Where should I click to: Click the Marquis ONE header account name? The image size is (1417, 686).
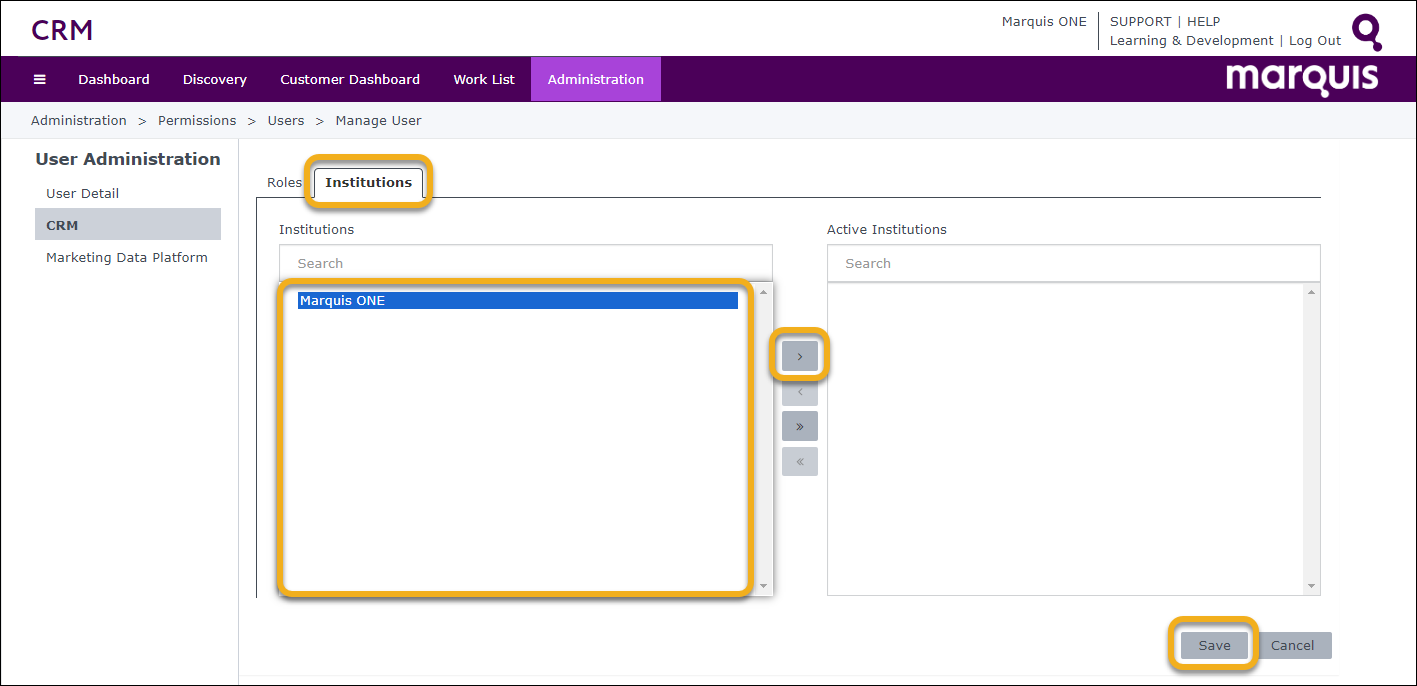(1044, 21)
